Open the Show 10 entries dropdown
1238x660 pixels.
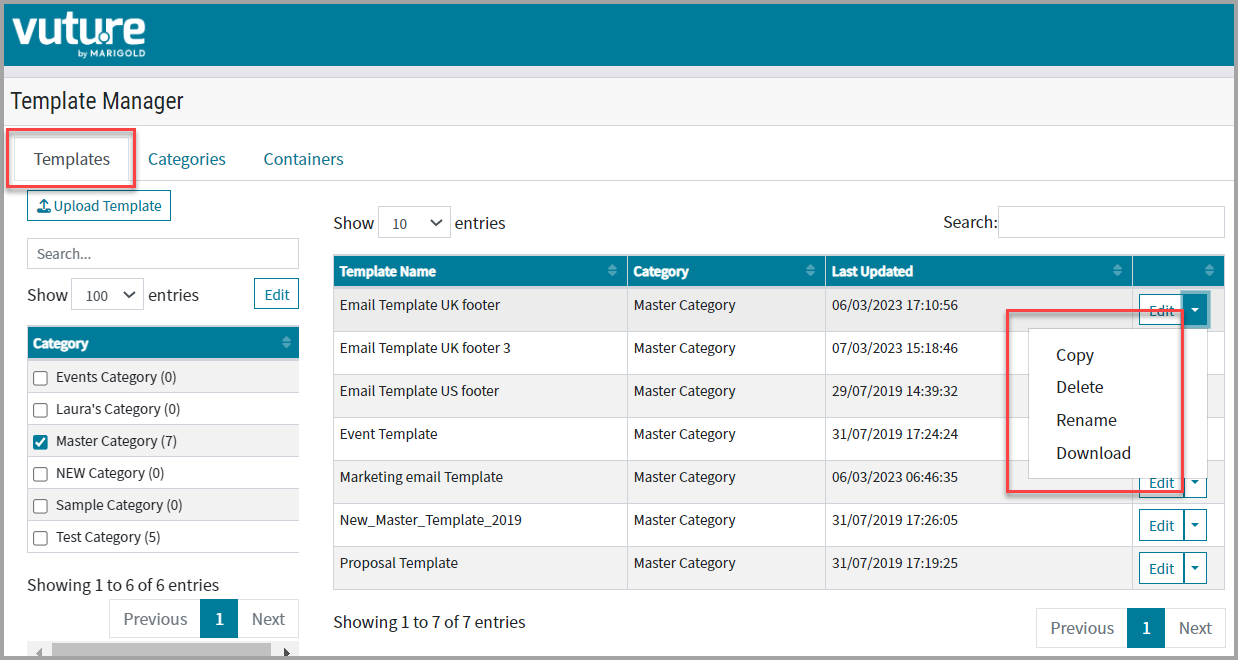pyautogui.click(x=414, y=223)
